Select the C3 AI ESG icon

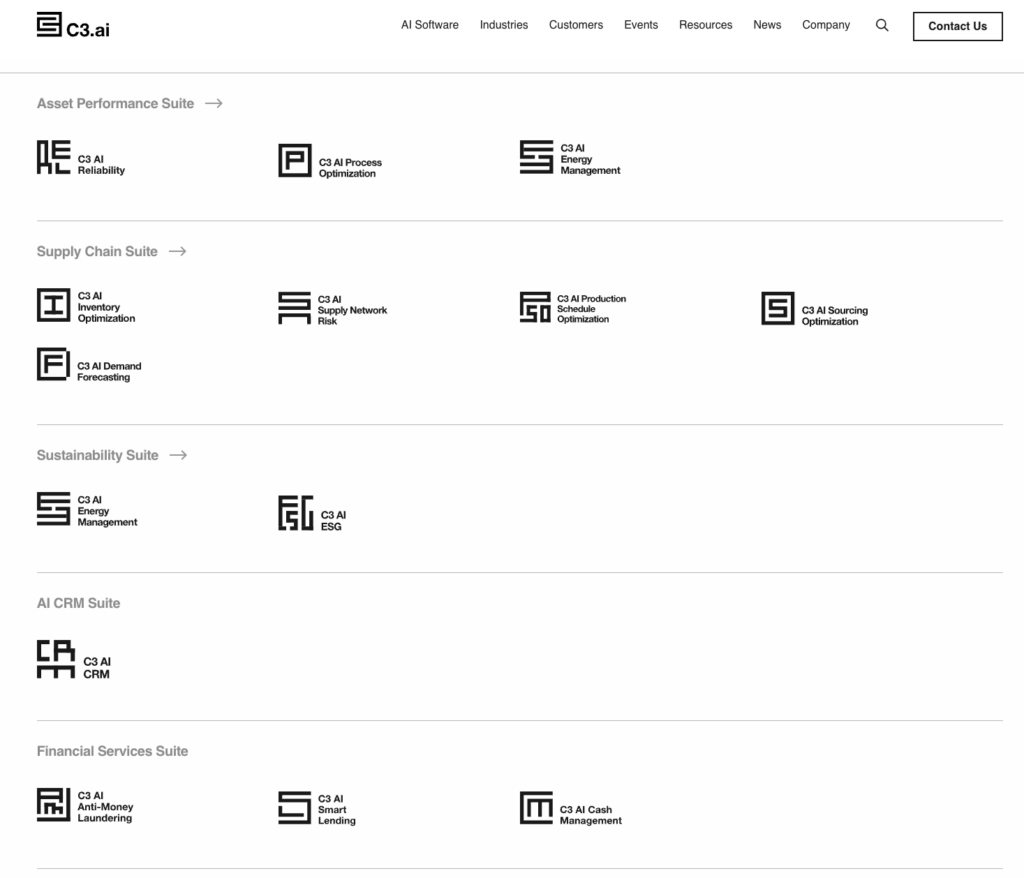296,513
